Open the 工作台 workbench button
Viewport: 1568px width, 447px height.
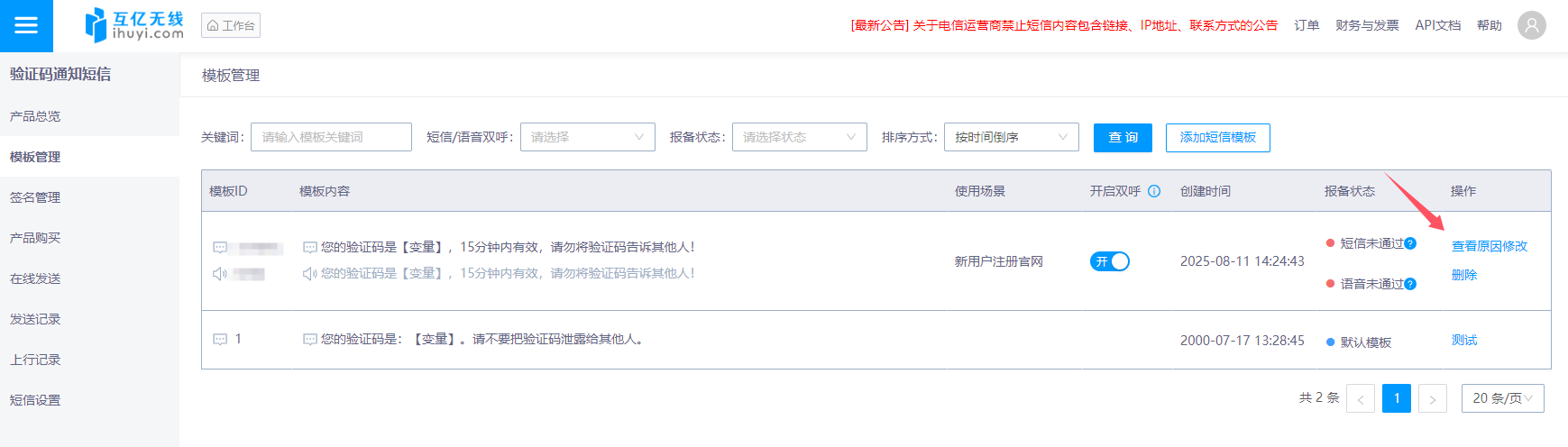point(231,25)
